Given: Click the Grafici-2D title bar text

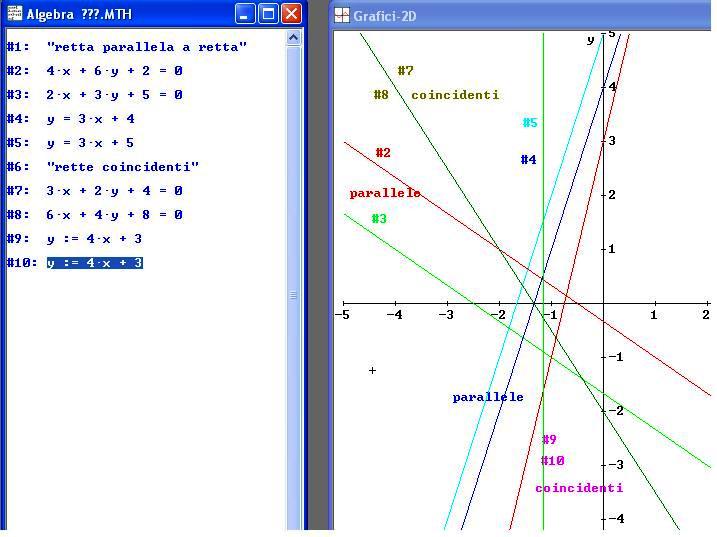Looking at the screenshot, I should click(x=385, y=16).
